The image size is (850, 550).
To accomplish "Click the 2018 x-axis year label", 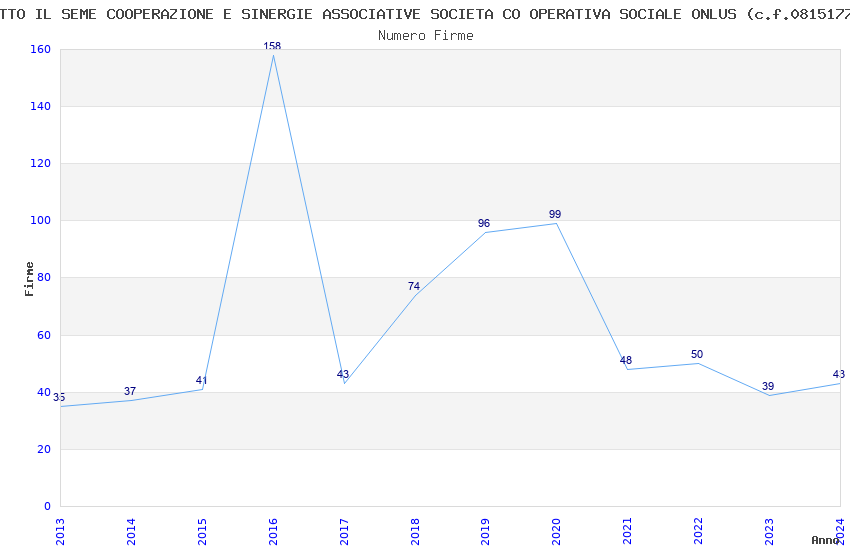I will coord(415,532).
